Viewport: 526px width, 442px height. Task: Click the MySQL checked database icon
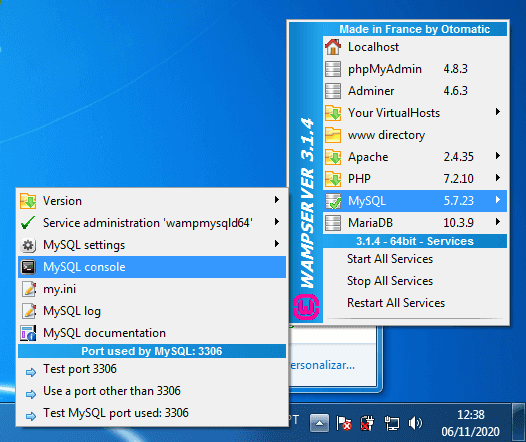tap(333, 201)
